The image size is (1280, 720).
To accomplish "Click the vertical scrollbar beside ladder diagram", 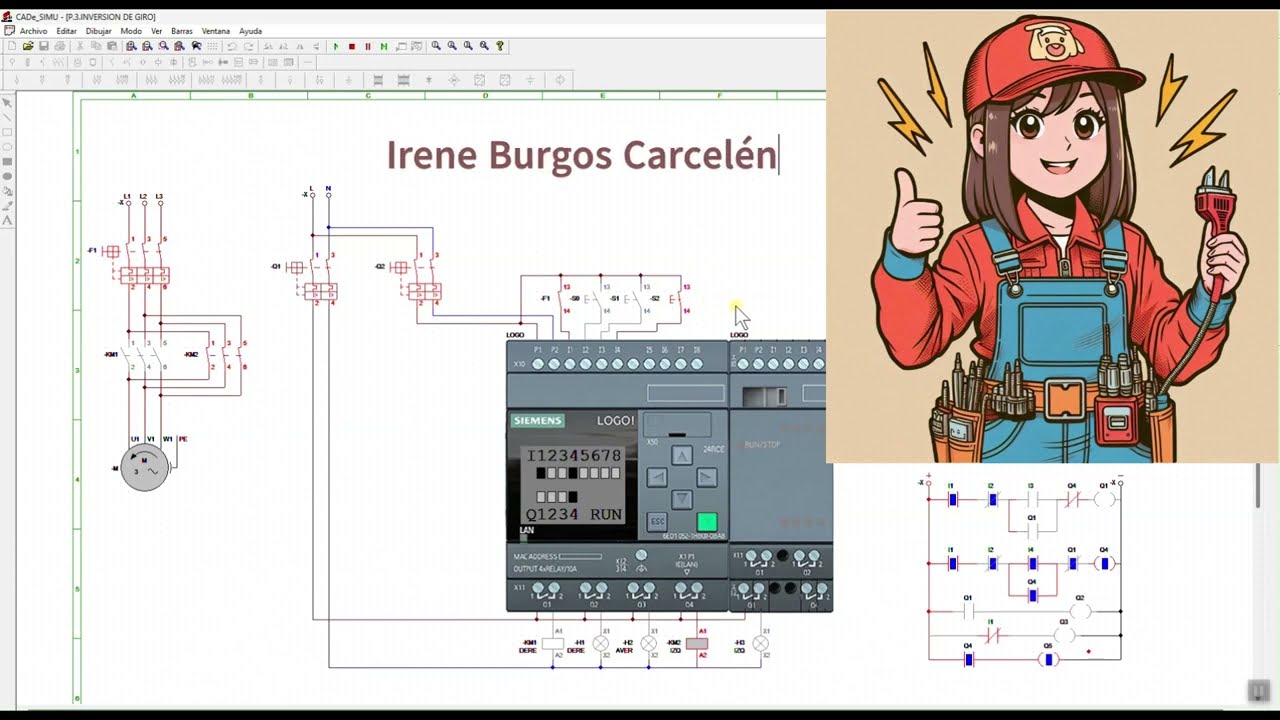I will tap(1257, 487).
